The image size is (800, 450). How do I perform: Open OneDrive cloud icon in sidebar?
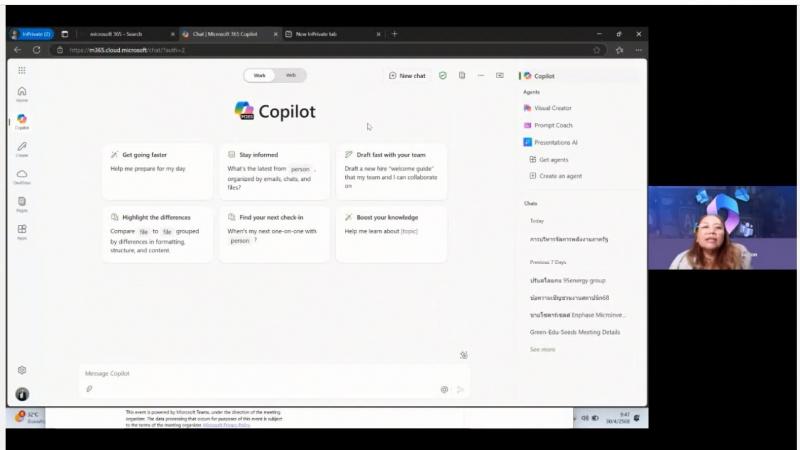click(22, 177)
